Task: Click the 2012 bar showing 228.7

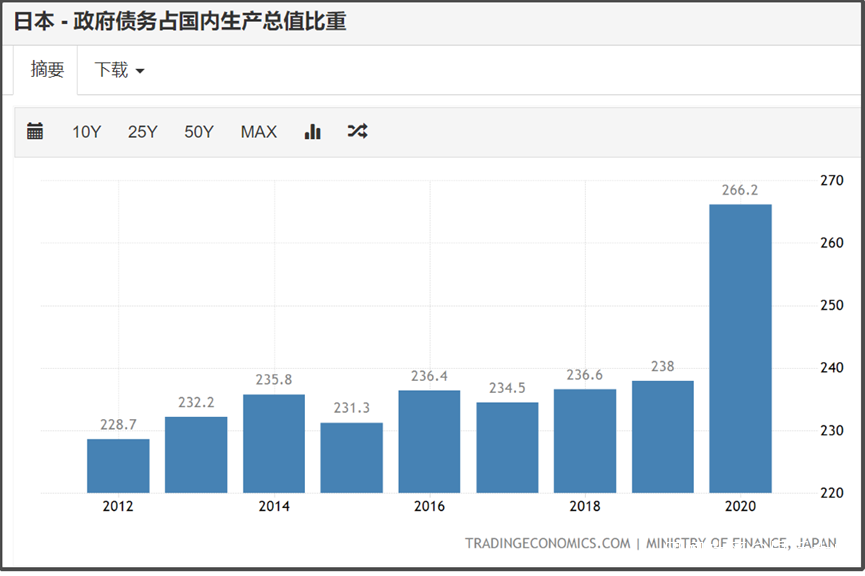Action: click(118, 466)
